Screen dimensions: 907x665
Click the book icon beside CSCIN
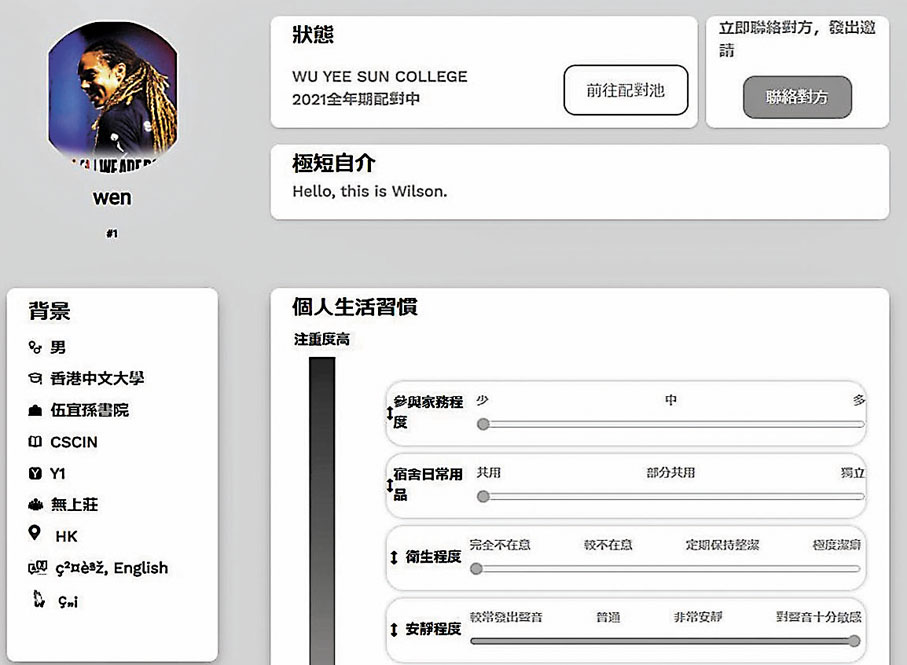[36, 442]
